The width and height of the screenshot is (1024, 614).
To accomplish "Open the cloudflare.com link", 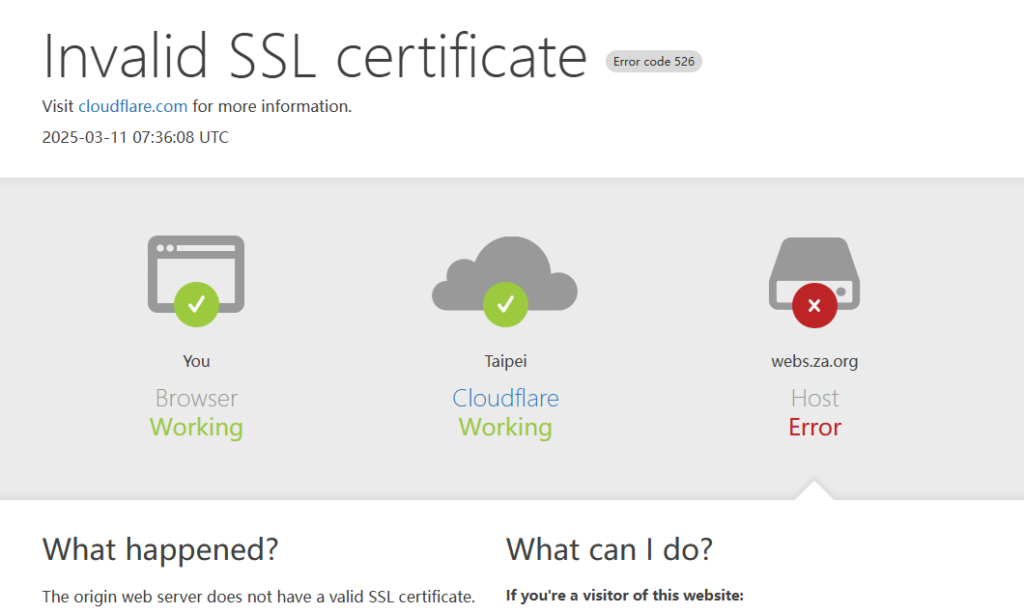I will tap(133, 106).
